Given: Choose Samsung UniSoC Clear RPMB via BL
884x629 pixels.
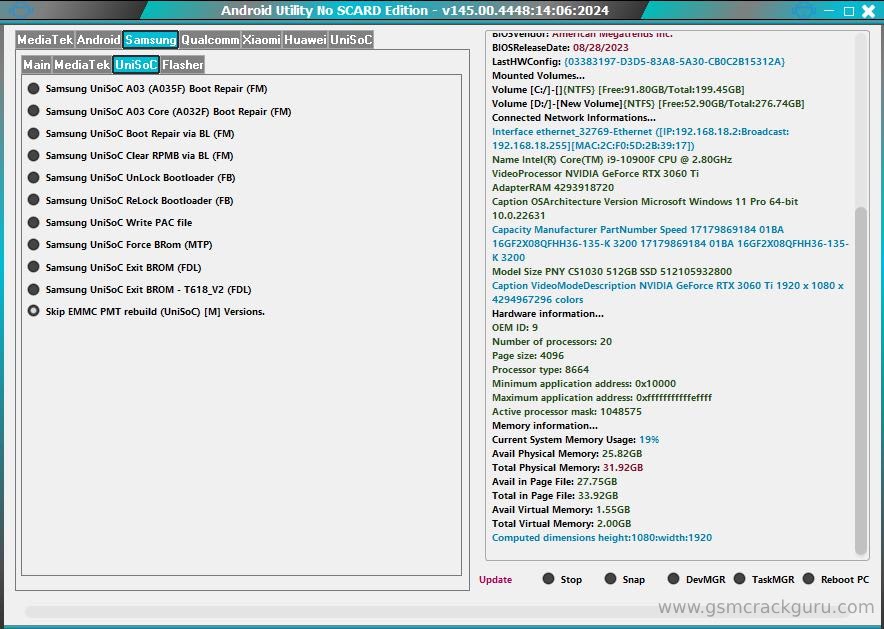Looking at the screenshot, I should click(x=130, y=156).
